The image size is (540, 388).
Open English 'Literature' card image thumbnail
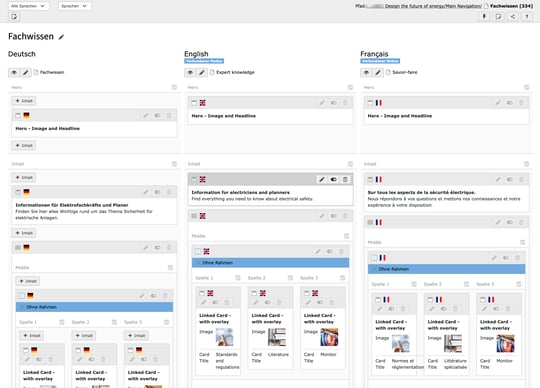click(277, 337)
